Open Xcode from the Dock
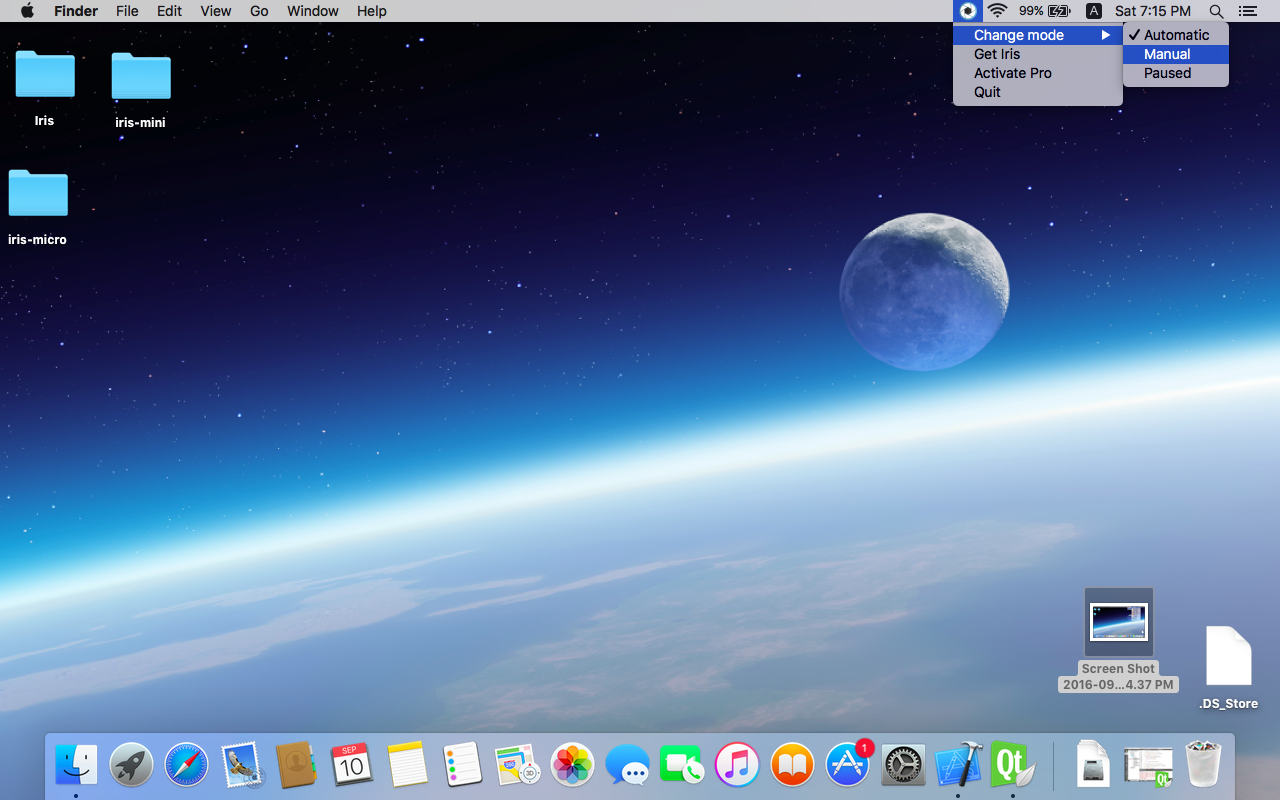 click(x=958, y=766)
